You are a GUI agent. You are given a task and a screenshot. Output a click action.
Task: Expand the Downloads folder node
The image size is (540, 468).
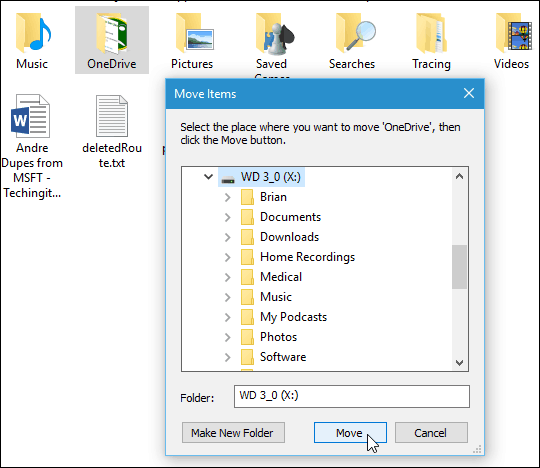pos(228,237)
